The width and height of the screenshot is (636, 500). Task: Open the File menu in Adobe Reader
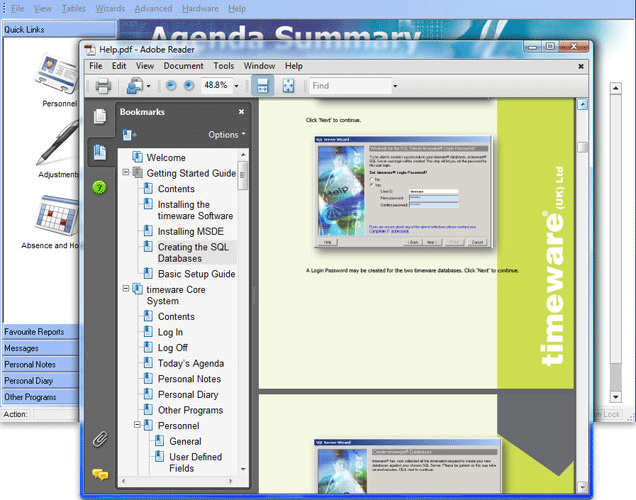[96, 66]
